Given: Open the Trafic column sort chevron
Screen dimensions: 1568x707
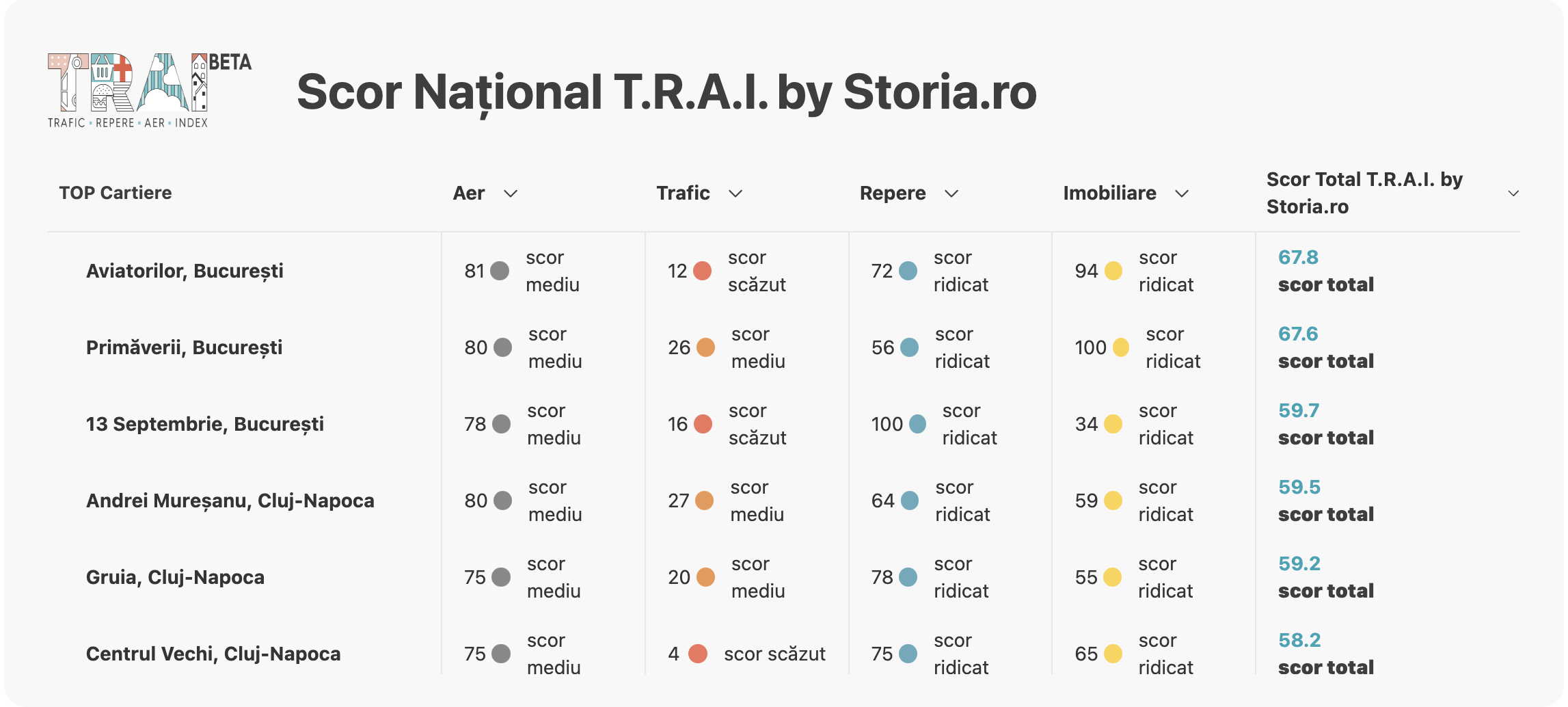Looking at the screenshot, I should tap(735, 194).
